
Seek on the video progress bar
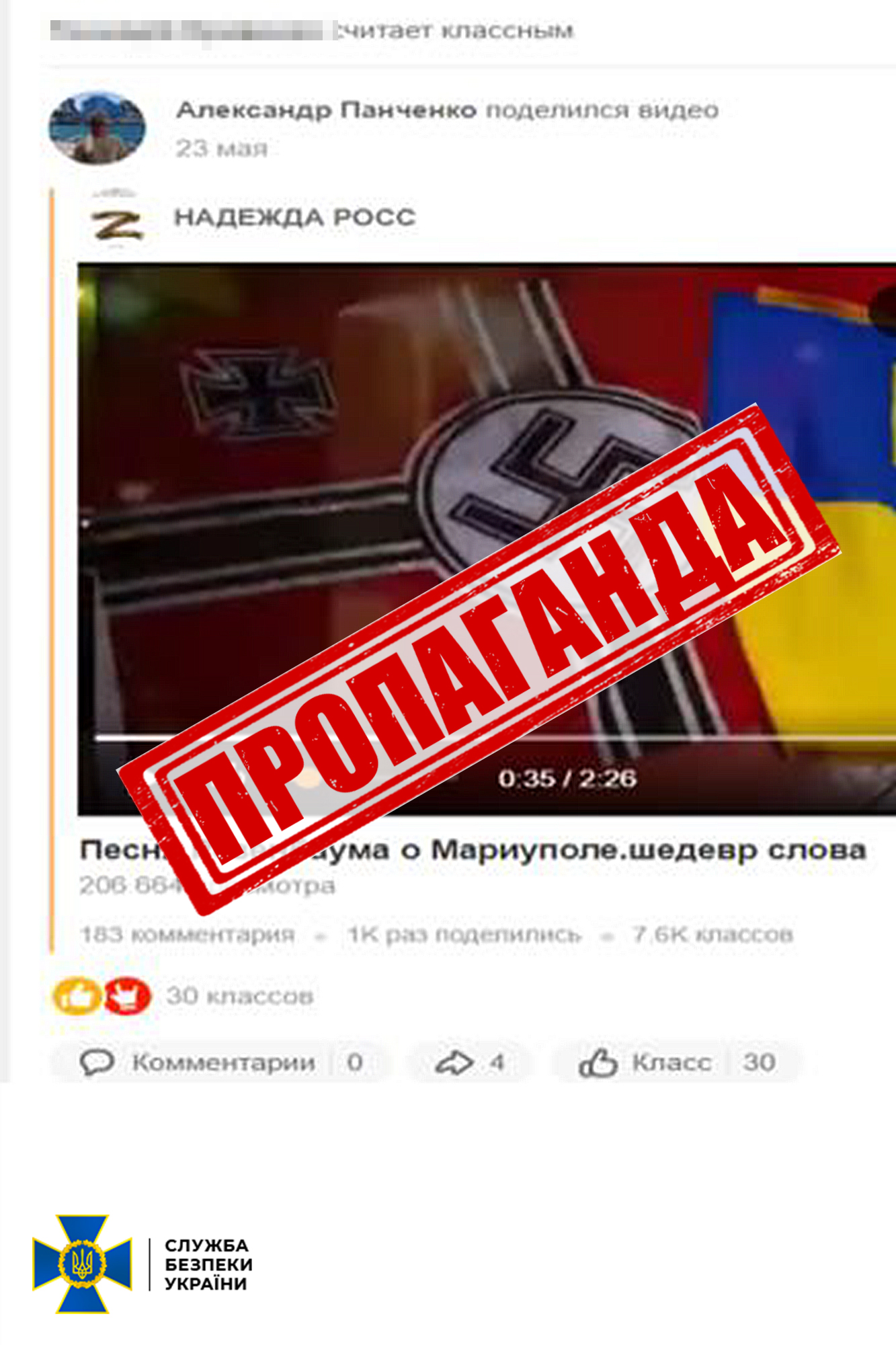tap(494, 738)
